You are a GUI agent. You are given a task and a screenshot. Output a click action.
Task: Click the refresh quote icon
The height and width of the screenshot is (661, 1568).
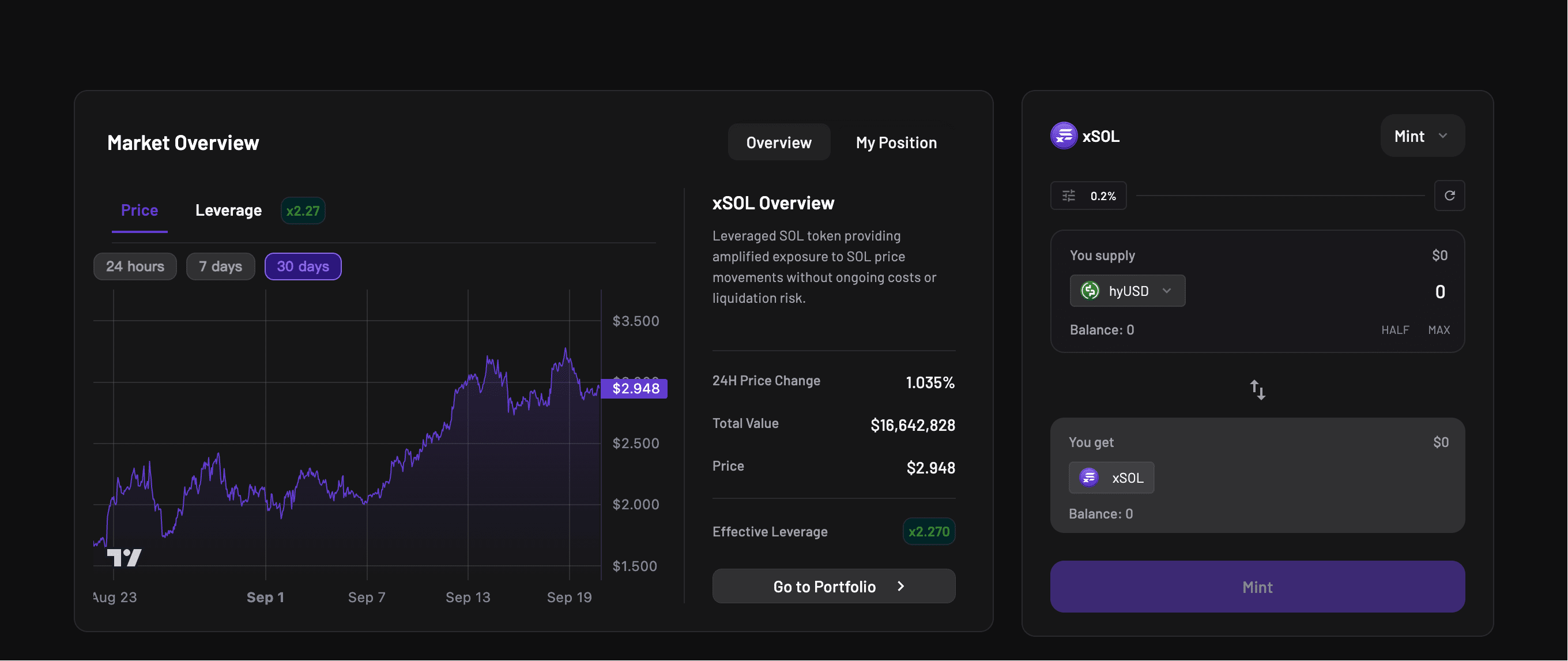click(1449, 196)
